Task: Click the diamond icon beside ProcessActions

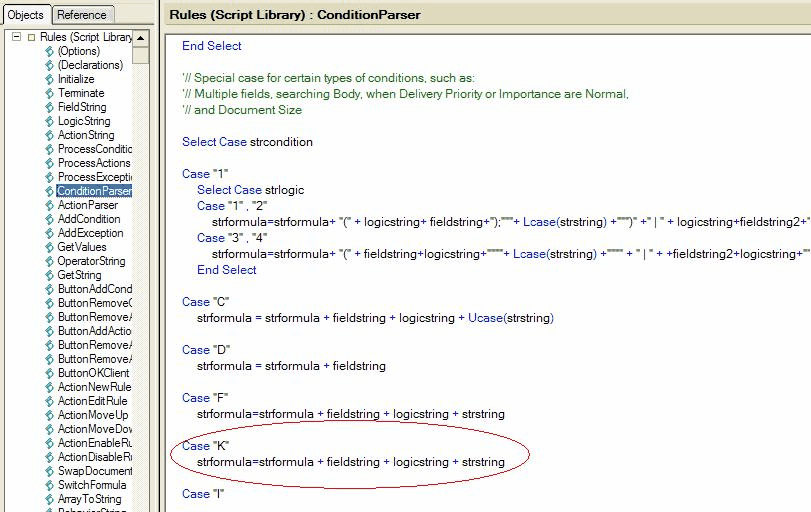Action: (49, 163)
